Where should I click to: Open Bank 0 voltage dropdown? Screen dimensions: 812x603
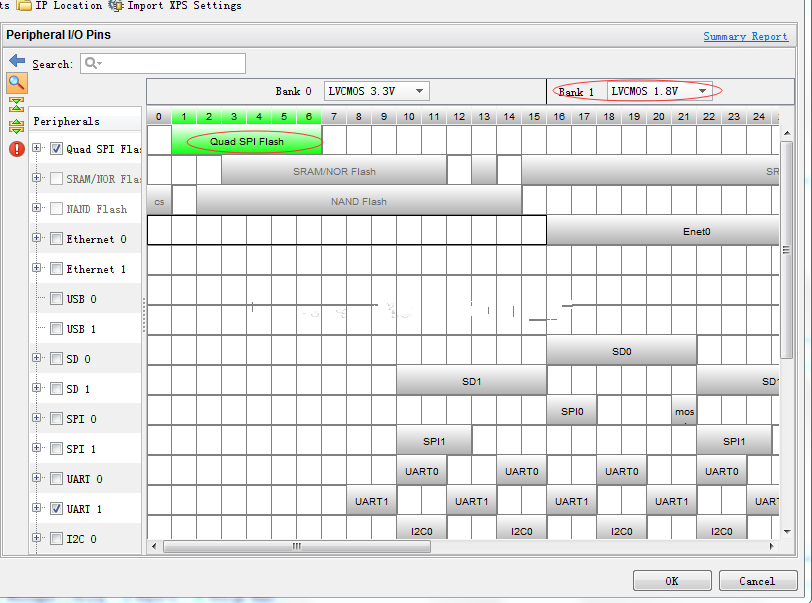420,91
